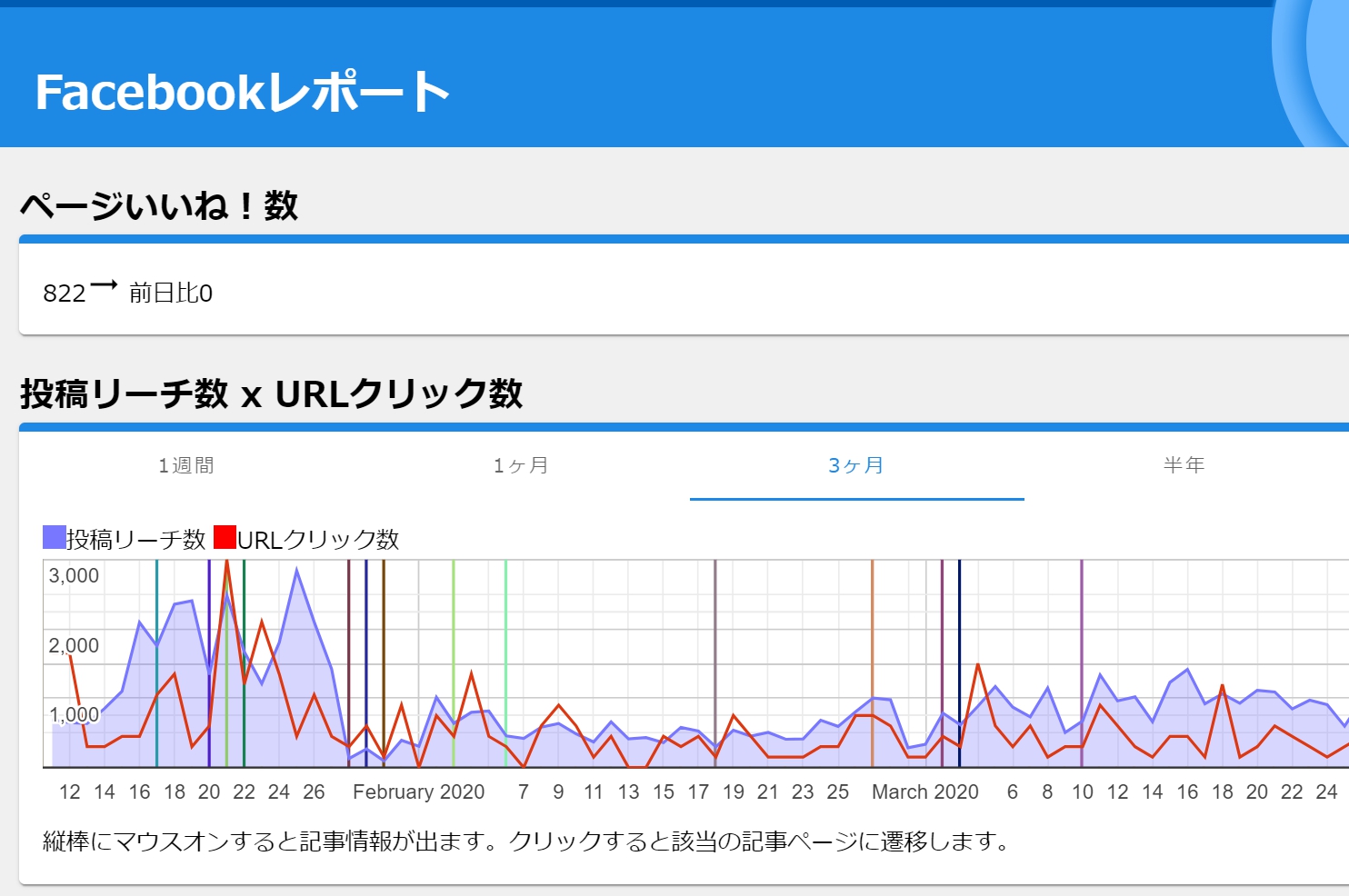Open the 1ヶ月 period view
The height and width of the screenshot is (896, 1349).
click(521, 465)
